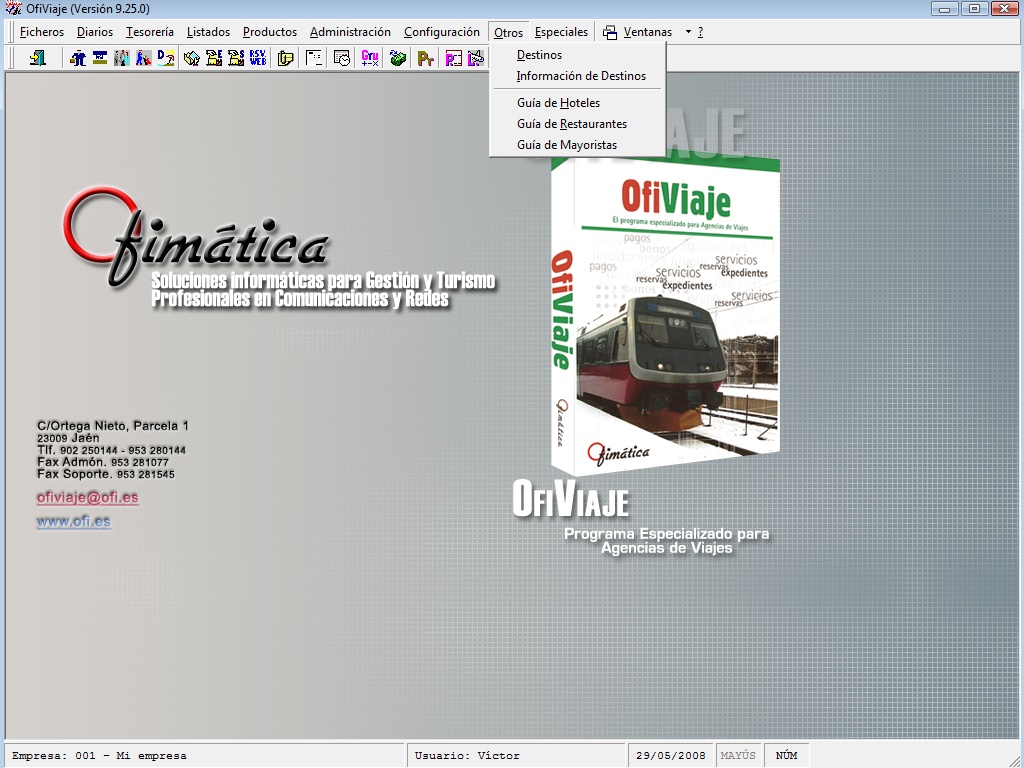Open the Especiales menu

click(x=561, y=31)
